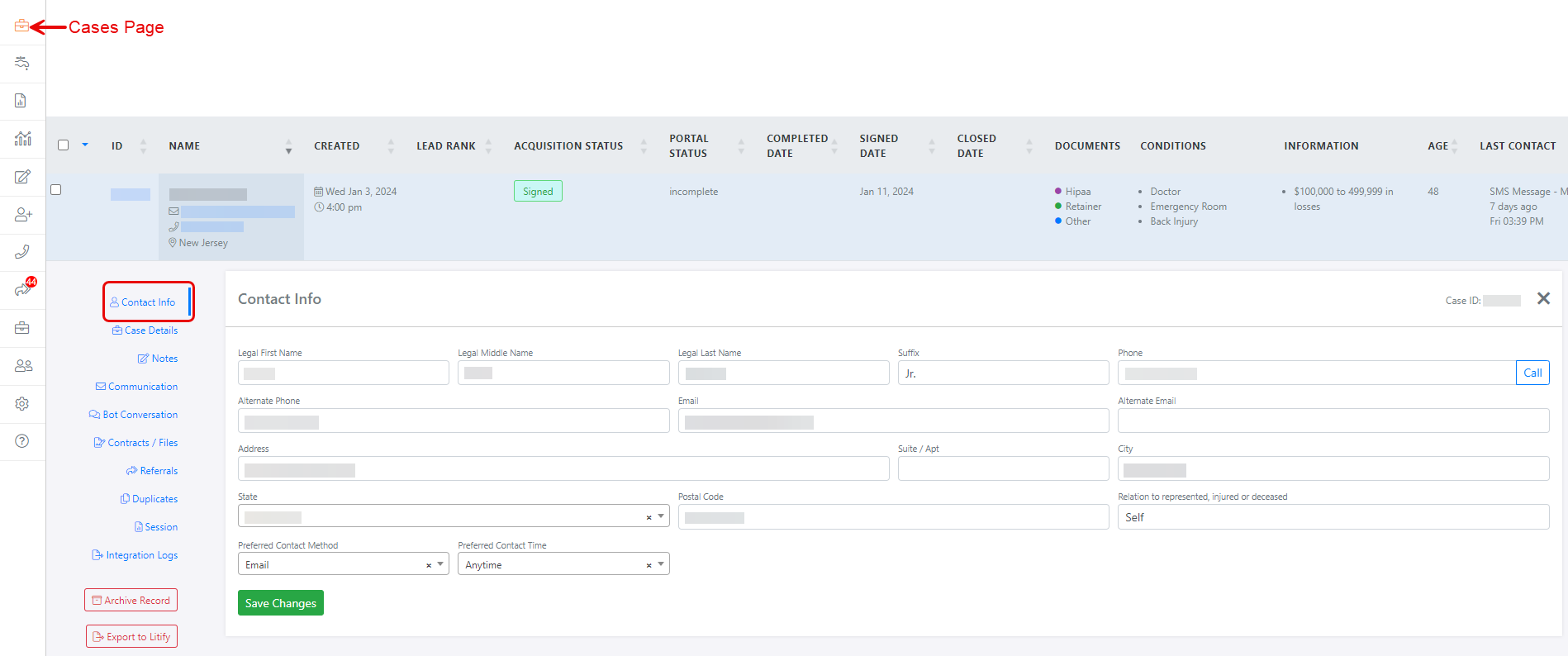Expand the State dropdown
Viewport: 1568px width, 656px height.
pos(660,516)
